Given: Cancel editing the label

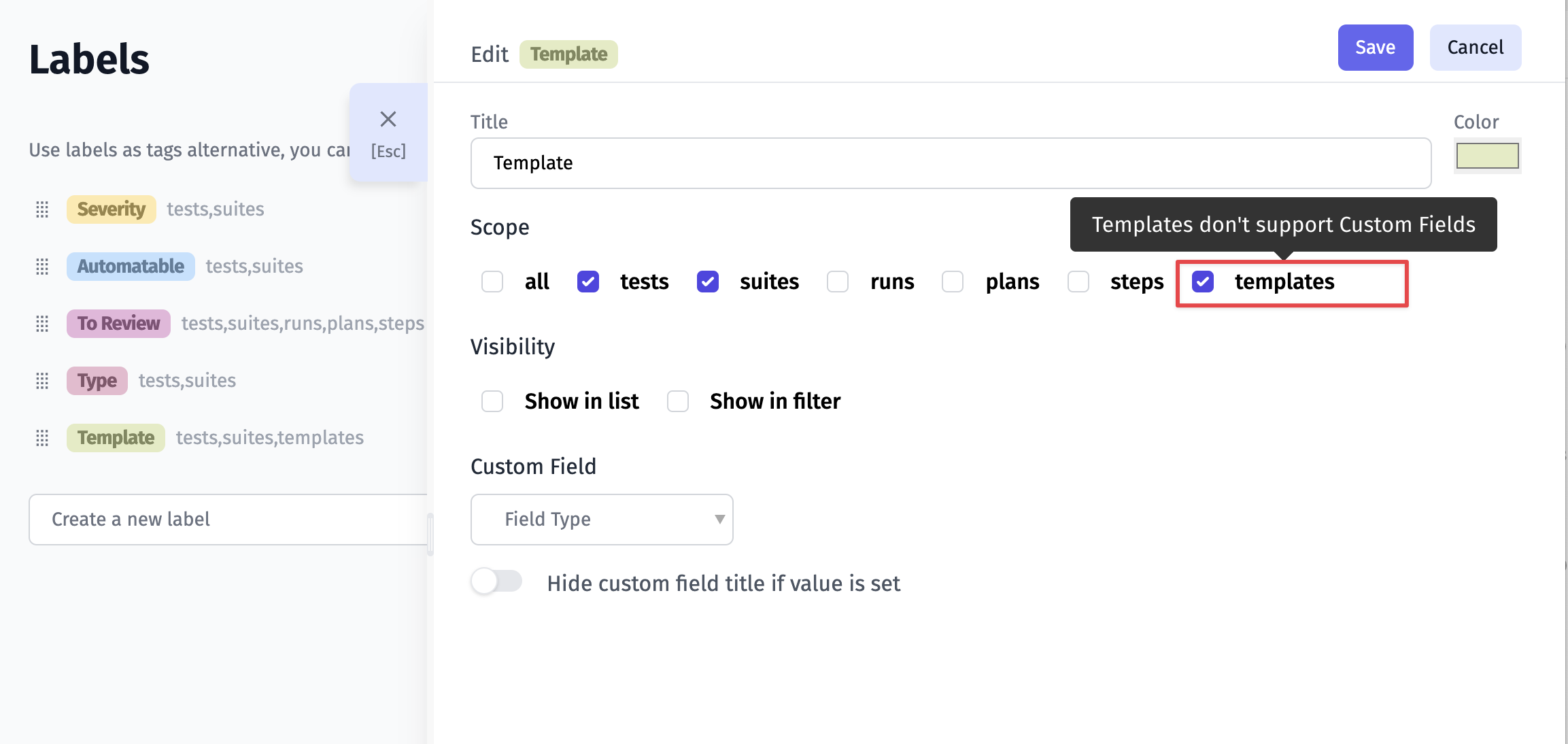Looking at the screenshot, I should click(x=1475, y=48).
